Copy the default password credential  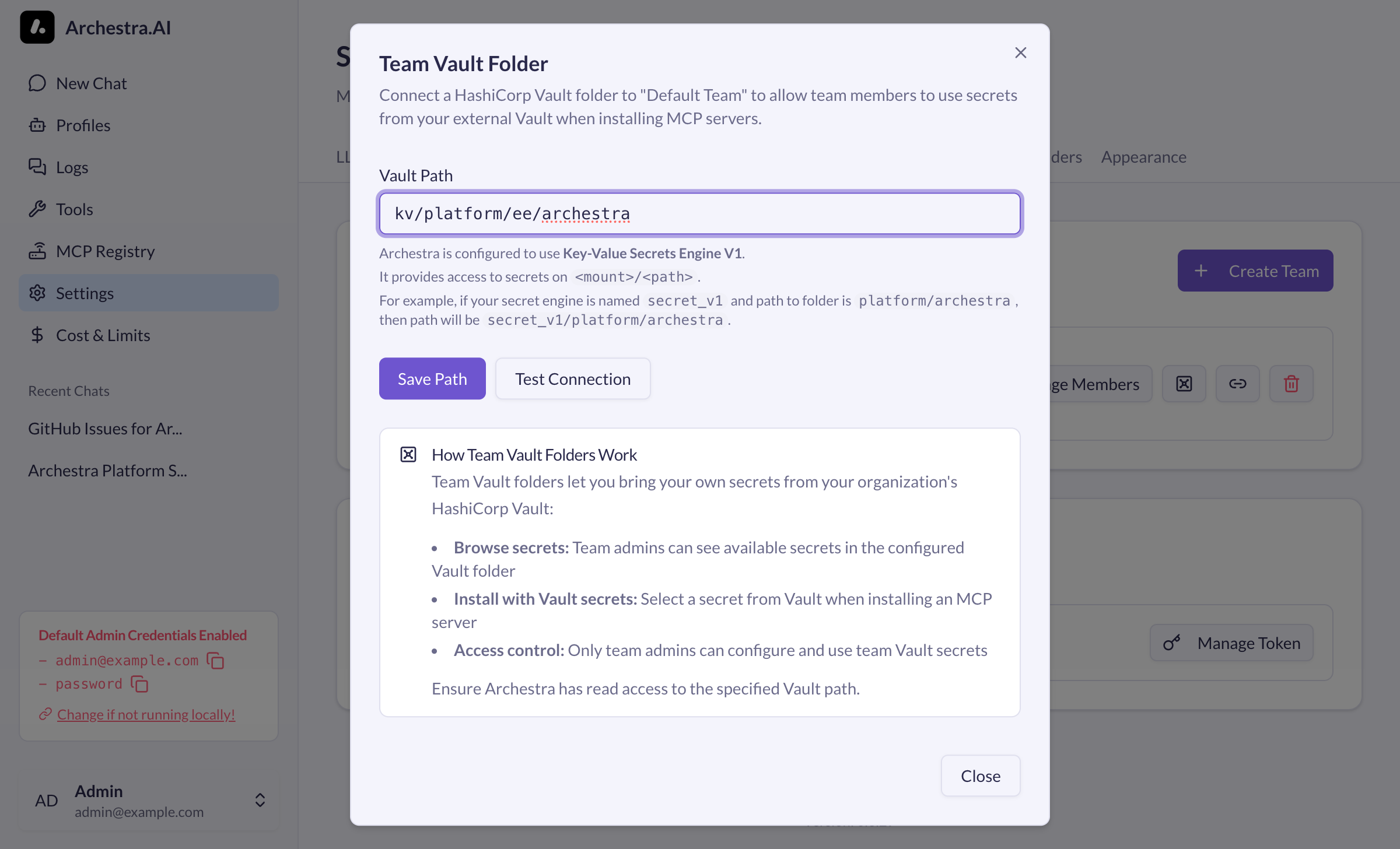(x=139, y=684)
